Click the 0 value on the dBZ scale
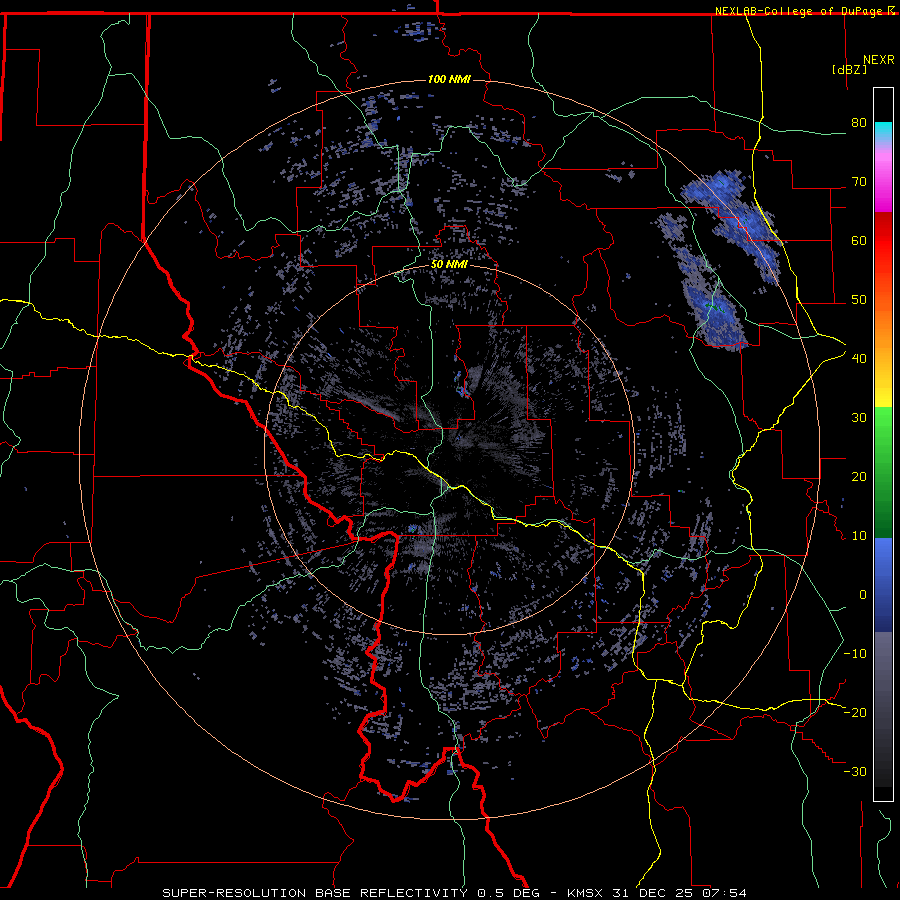 click(863, 595)
